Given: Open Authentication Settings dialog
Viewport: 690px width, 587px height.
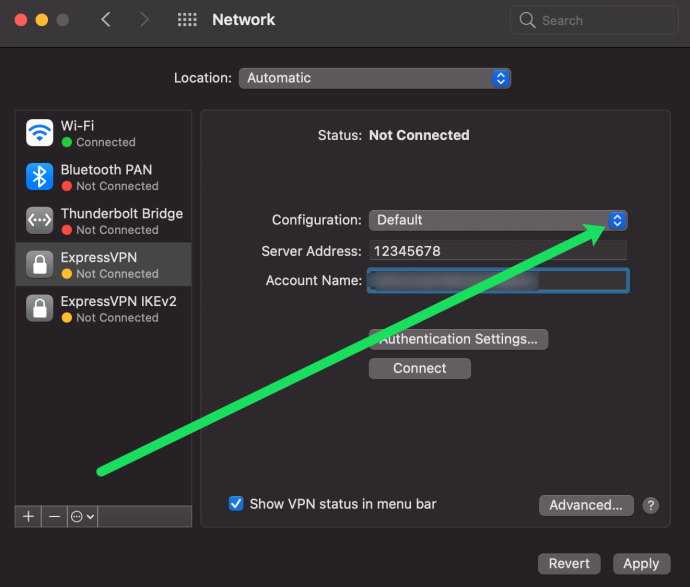Looking at the screenshot, I should [x=458, y=339].
